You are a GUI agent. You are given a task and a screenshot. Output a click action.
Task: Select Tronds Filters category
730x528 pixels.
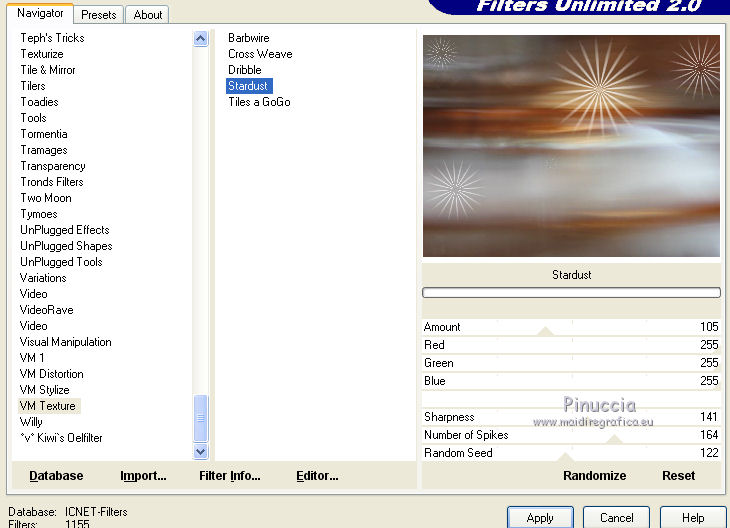click(x=52, y=182)
